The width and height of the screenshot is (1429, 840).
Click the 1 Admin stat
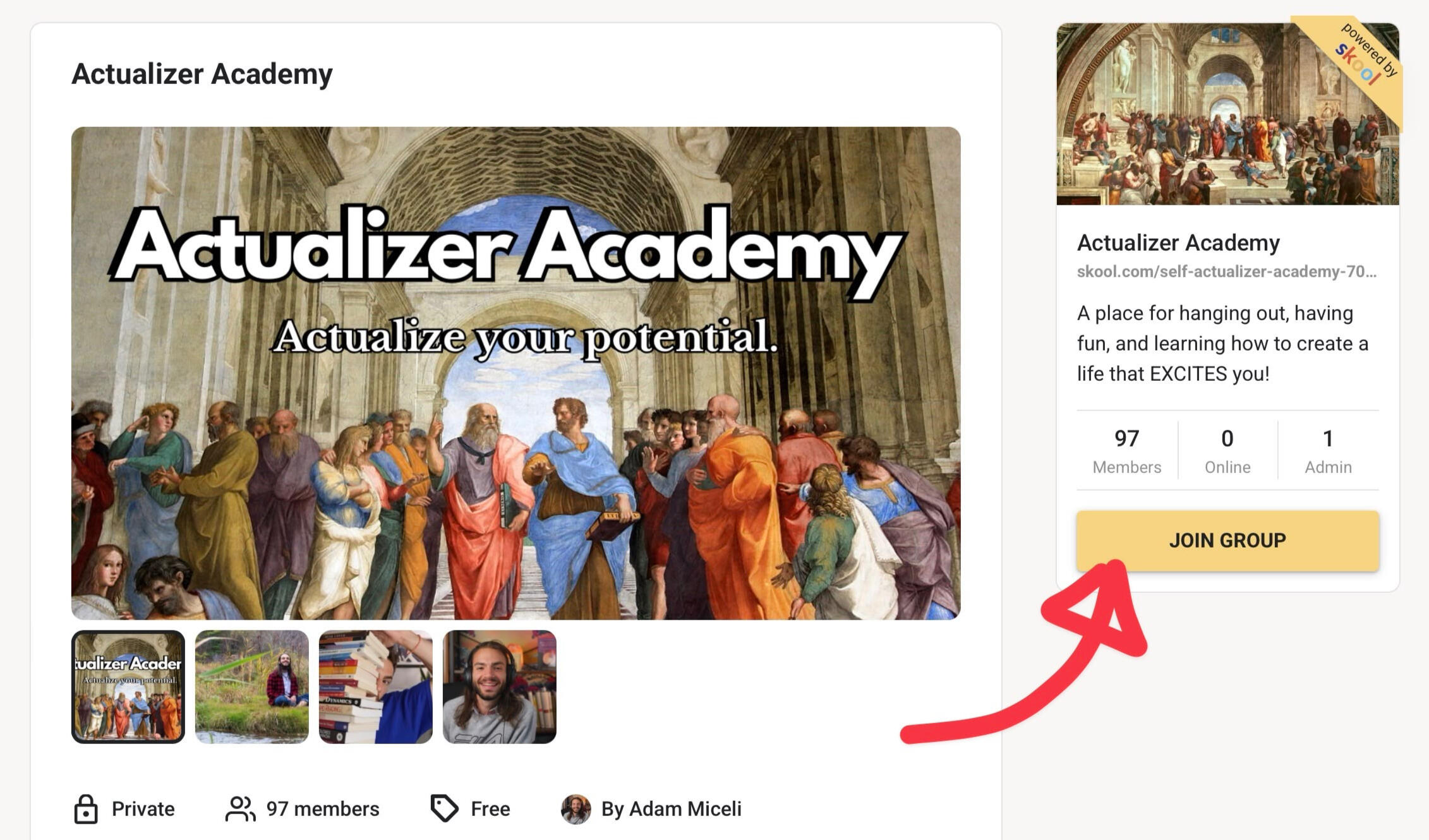pyautogui.click(x=1328, y=451)
